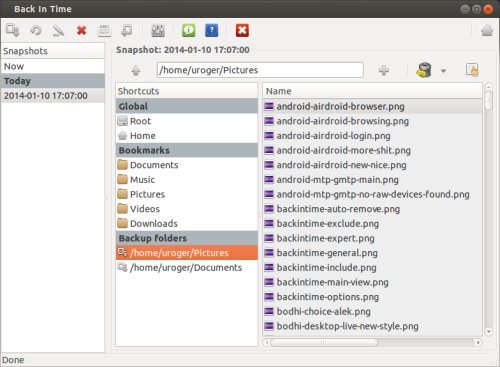Open the Root shortcut
Image resolution: width=500 pixels, height=367 pixels.
point(187,121)
